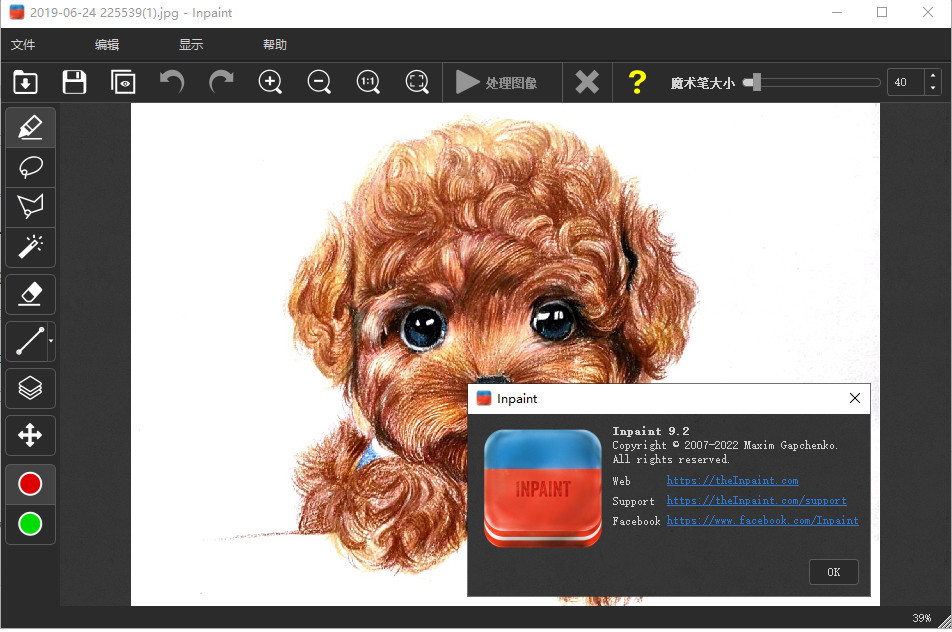Increase the magic pen size with the up arrow
The image size is (952, 632).
pyautogui.click(x=933, y=76)
